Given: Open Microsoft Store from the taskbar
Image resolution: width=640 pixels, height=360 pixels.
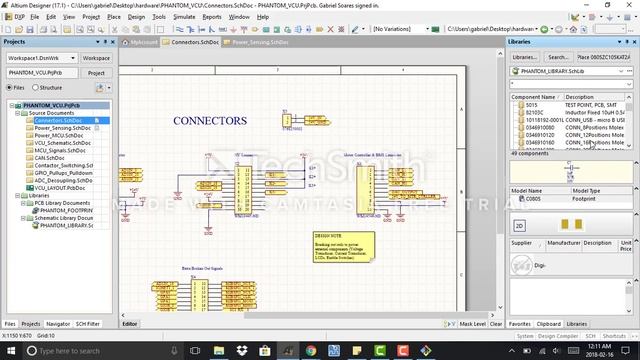Looking at the screenshot, I should click(265, 351).
